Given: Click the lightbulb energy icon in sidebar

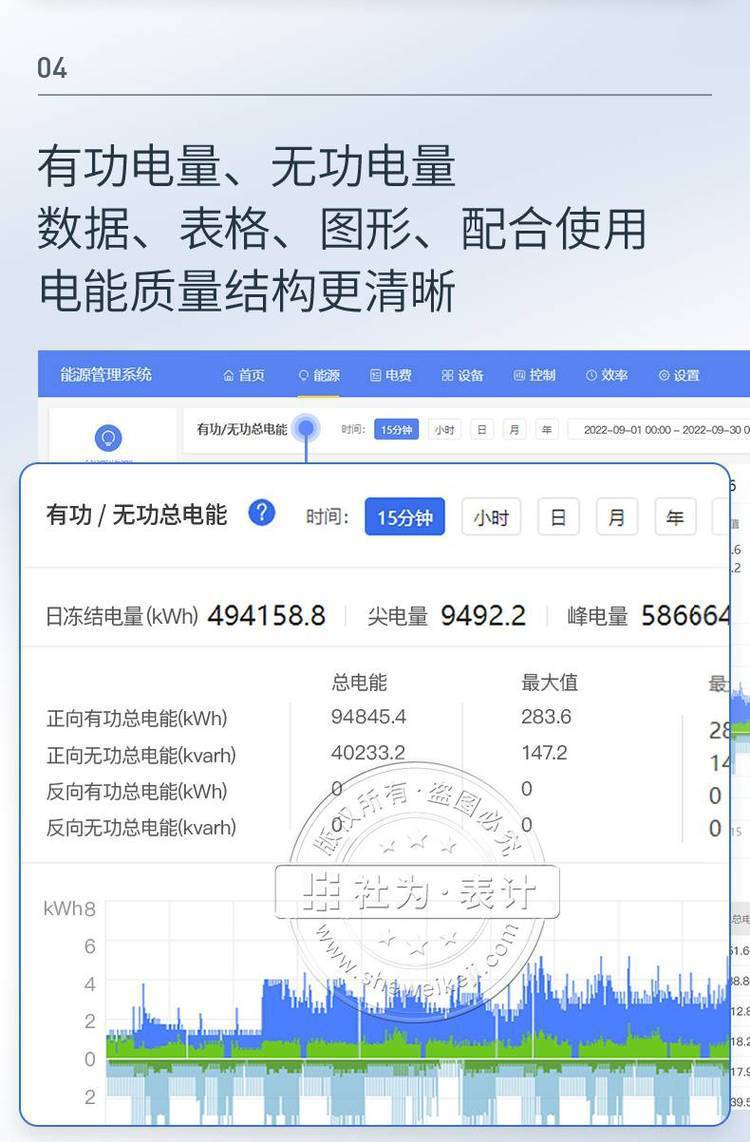Looking at the screenshot, I should coord(108,437).
